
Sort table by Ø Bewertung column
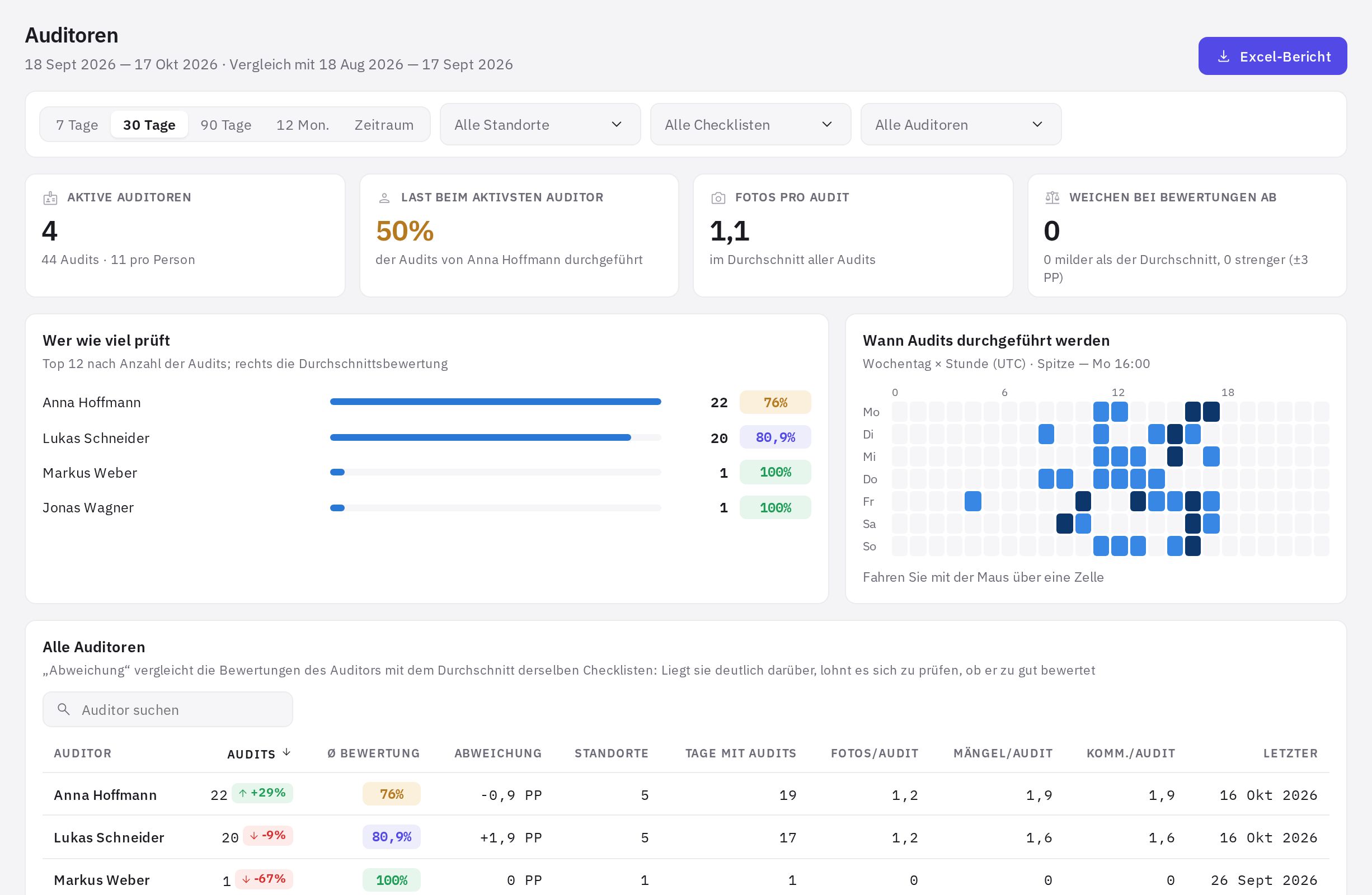(374, 753)
